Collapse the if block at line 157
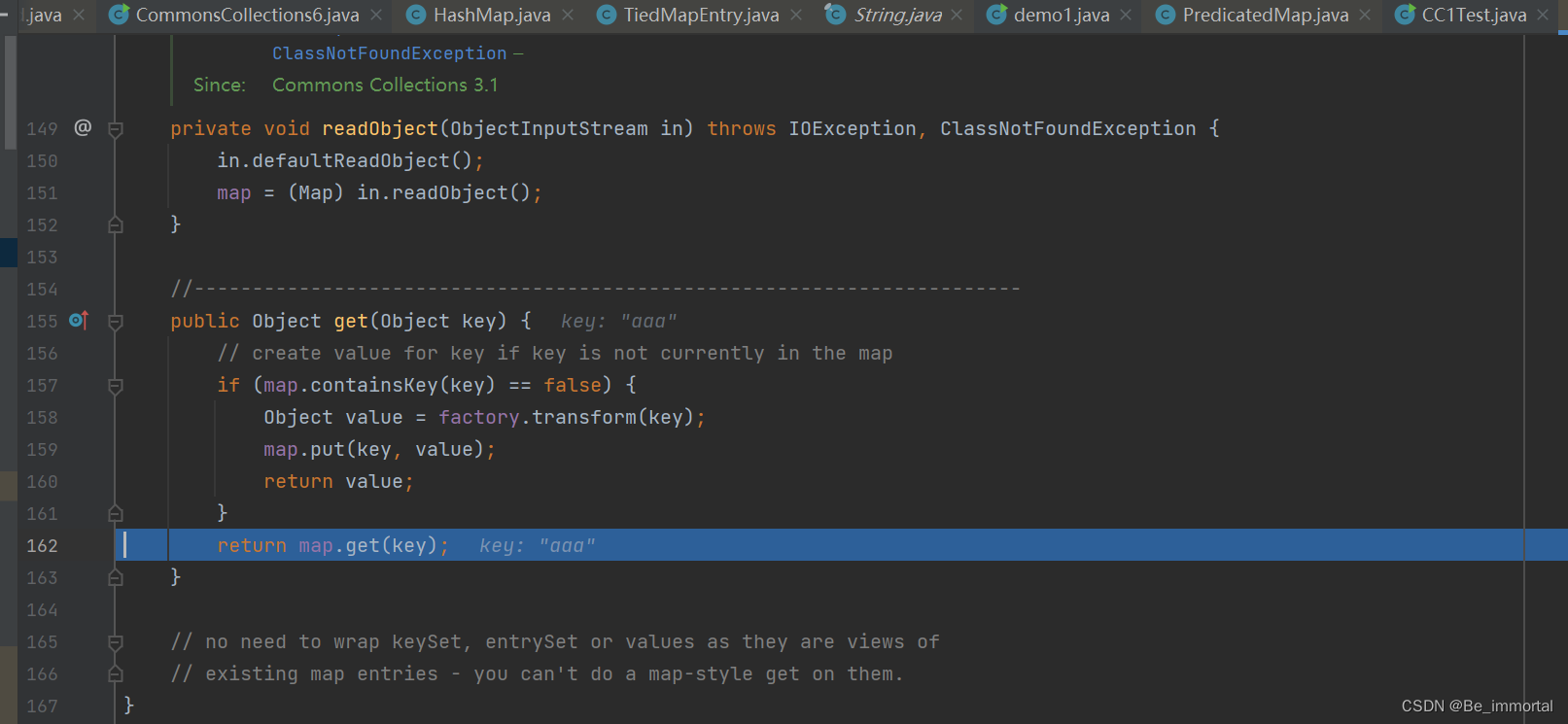 pyautogui.click(x=116, y=386)
